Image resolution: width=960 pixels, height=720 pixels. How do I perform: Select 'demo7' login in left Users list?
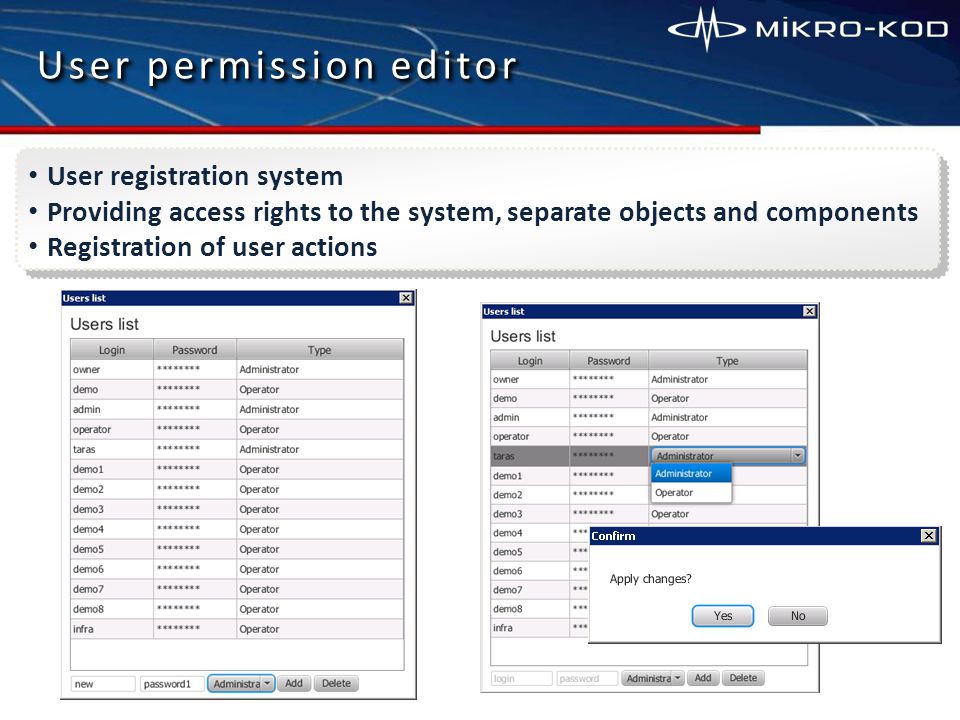coord(88,589)
